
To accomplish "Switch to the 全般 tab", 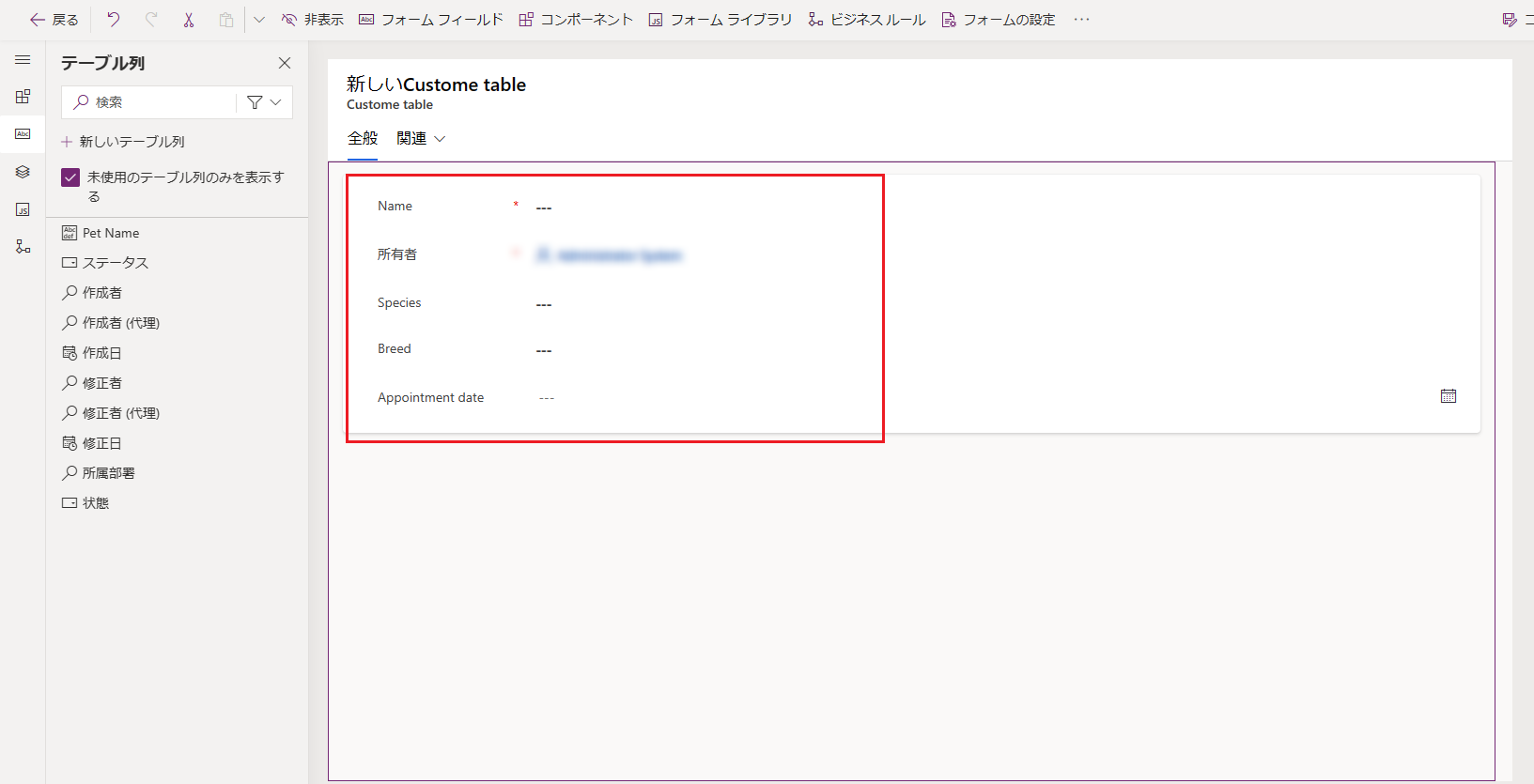I will click(363, 138).
